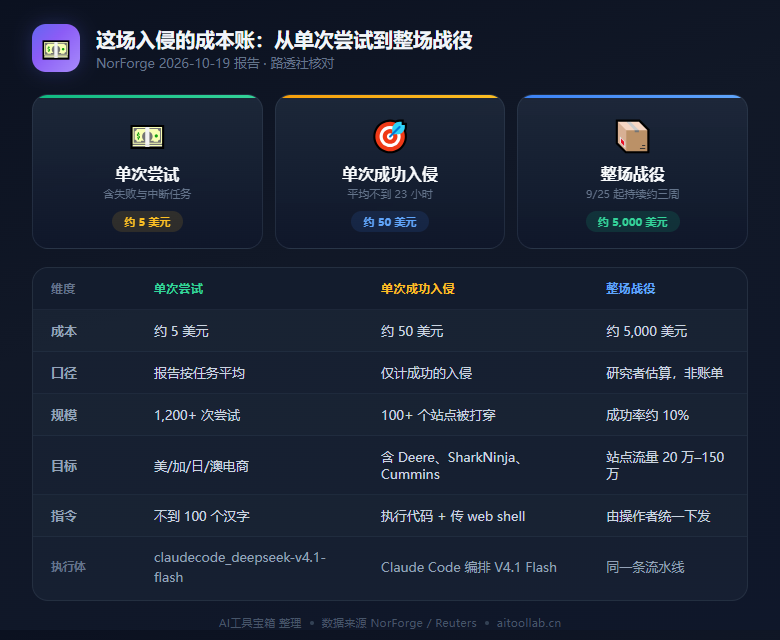Click cell 不到 100 个汉字
This screenshot has height=640, width=780.
201,516
